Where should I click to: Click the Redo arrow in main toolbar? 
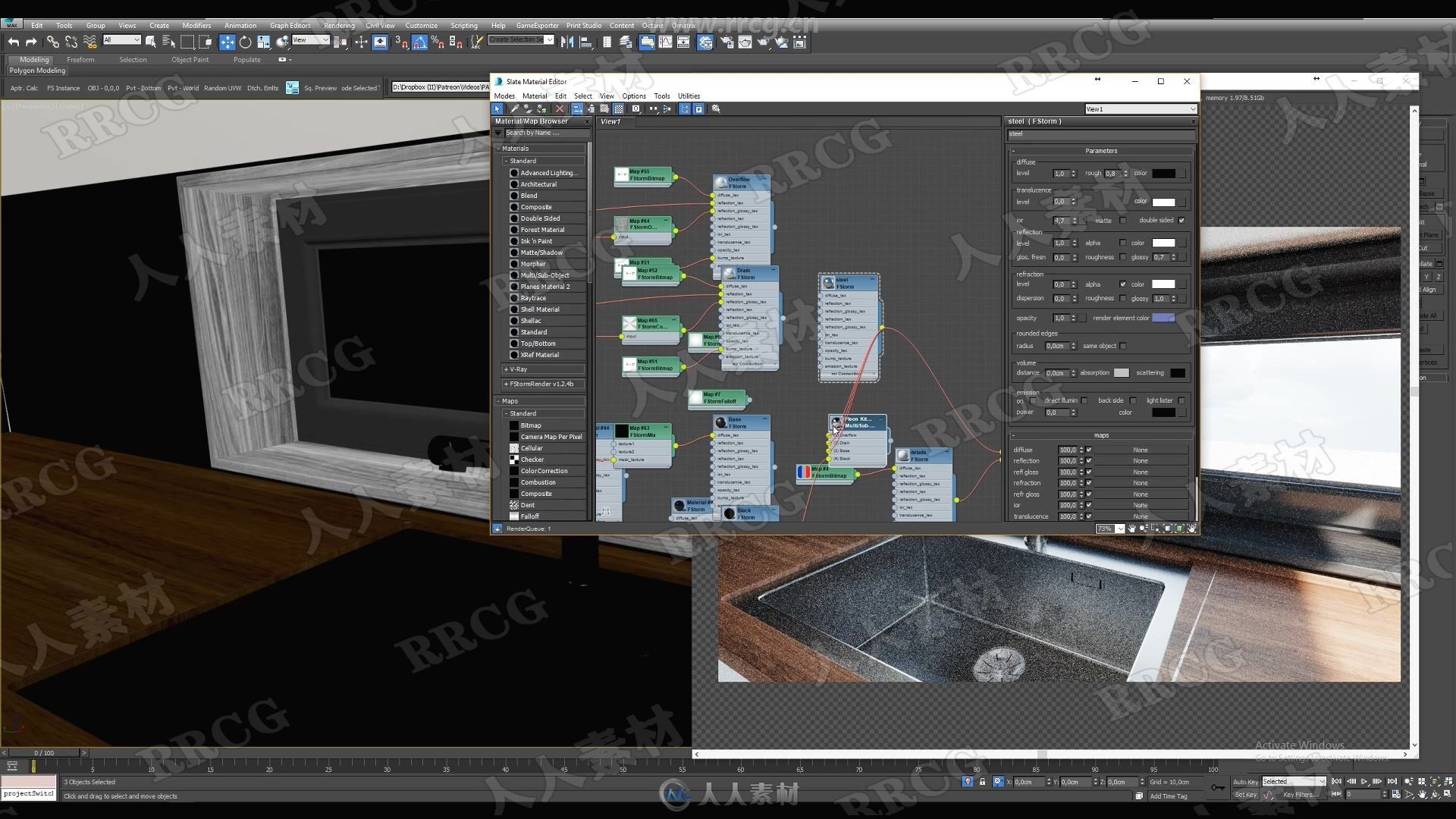[31, 42]
